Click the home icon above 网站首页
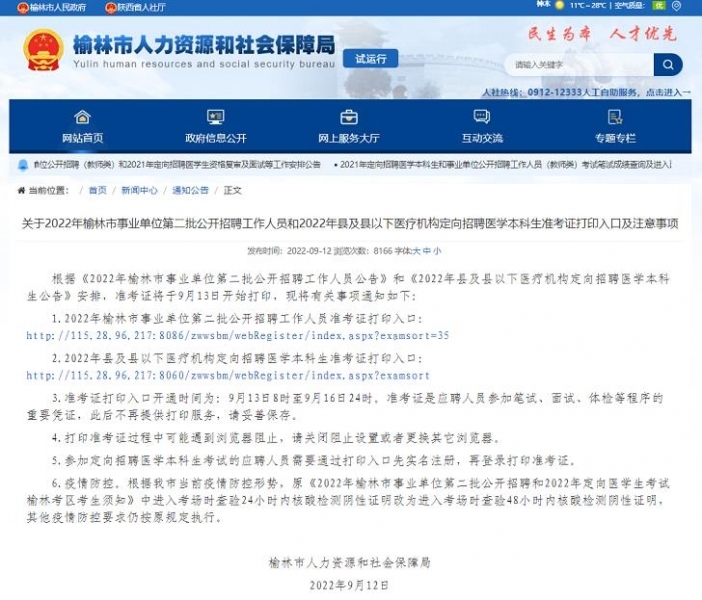 pyautogui.click(x=82, y=117)
